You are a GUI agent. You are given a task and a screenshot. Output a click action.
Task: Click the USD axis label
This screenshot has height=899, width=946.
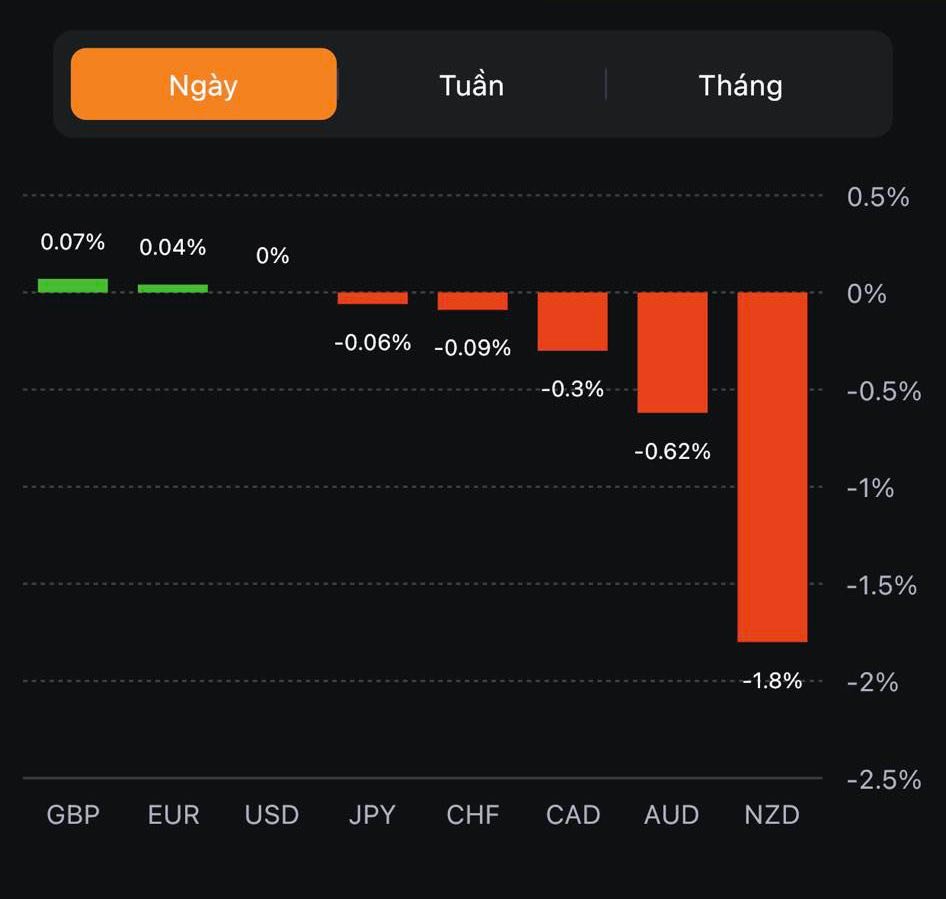click(272, 815)
